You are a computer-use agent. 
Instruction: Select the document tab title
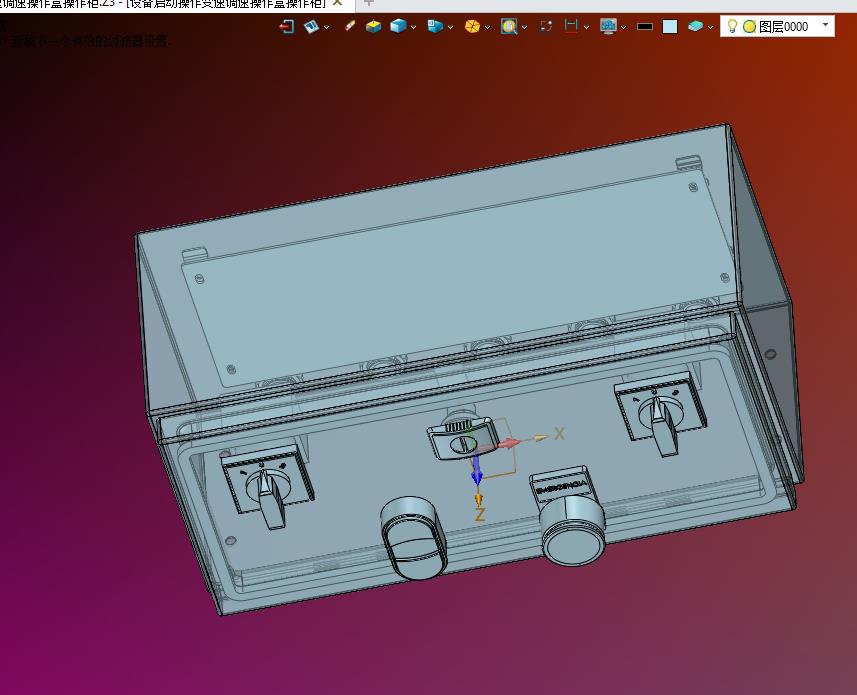pos(163,3)
